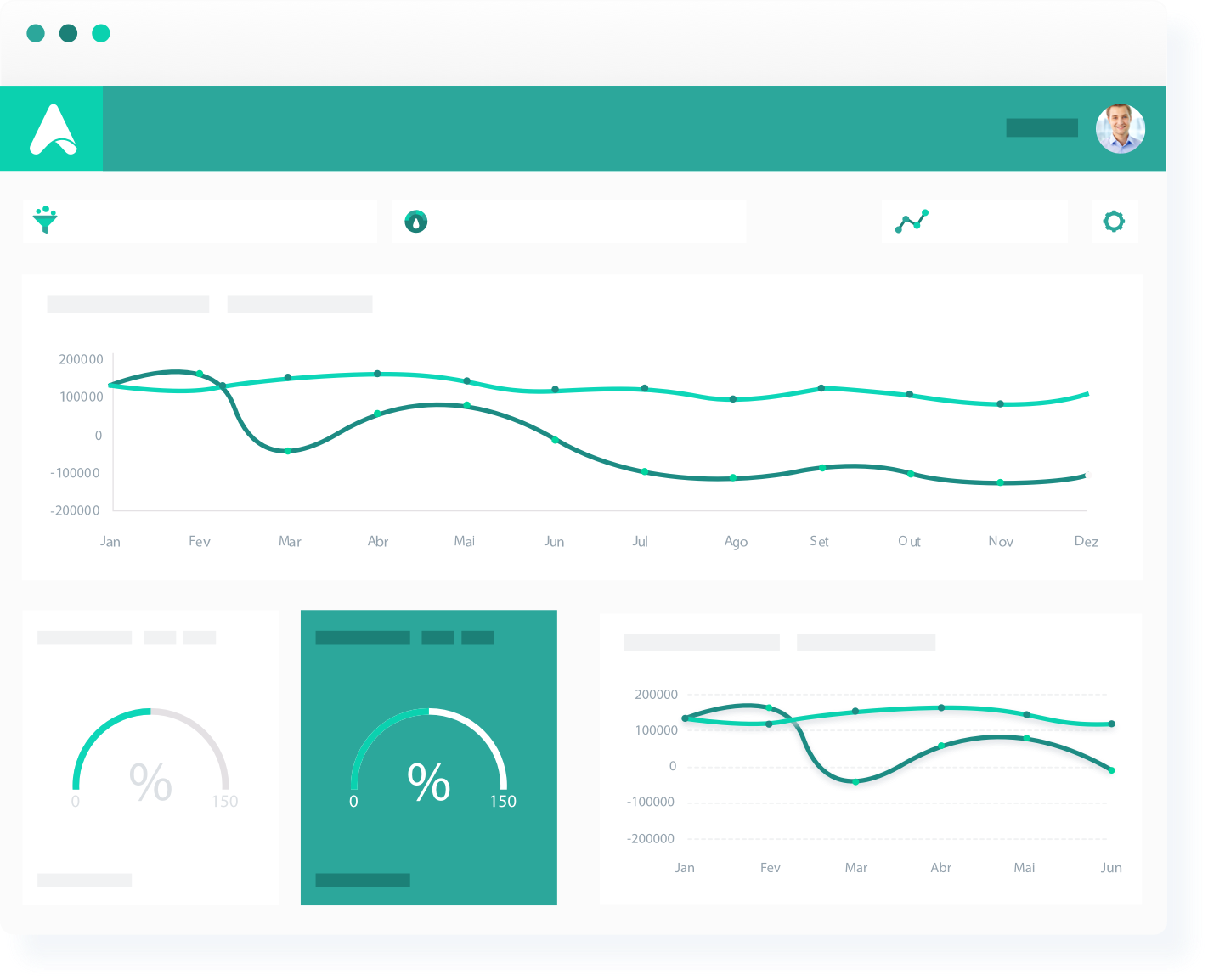The height and width of the screenshot is (980, 1208).
Task: Click the Jun axis label on the large chart
Action: click(554, 542)
